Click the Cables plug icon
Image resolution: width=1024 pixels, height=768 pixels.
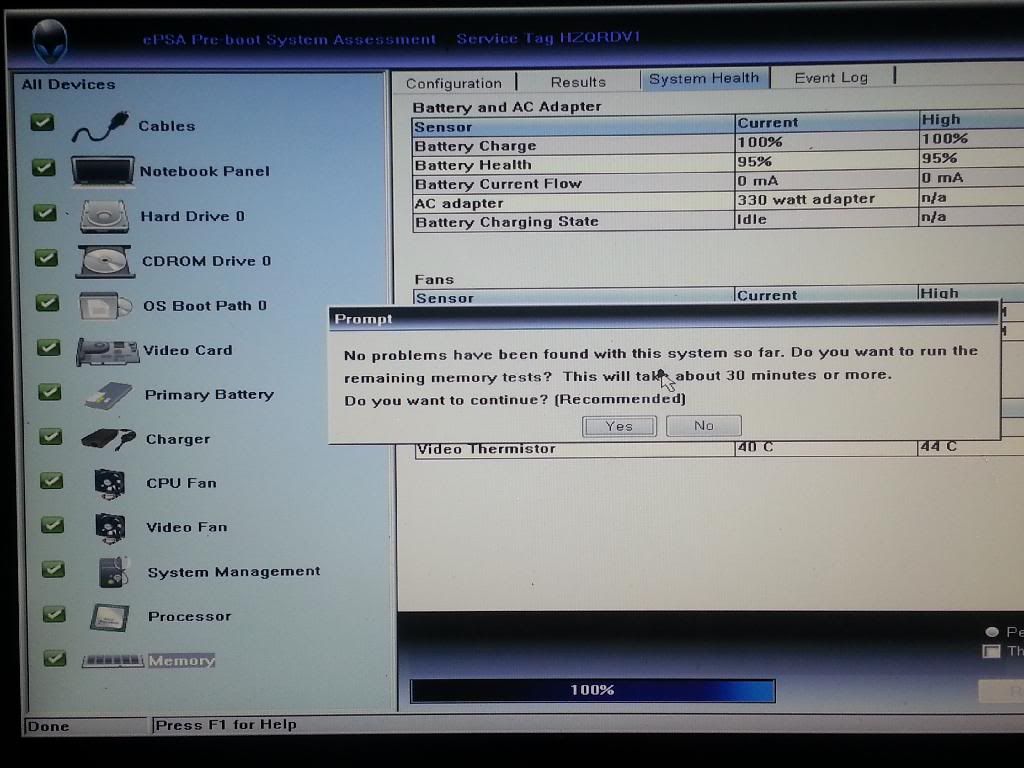coord(100,127)
